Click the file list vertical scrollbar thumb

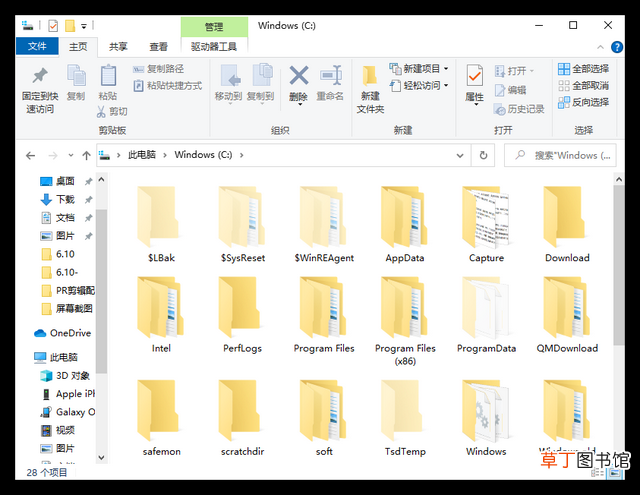pyautogui.click(x=619, y=265)
